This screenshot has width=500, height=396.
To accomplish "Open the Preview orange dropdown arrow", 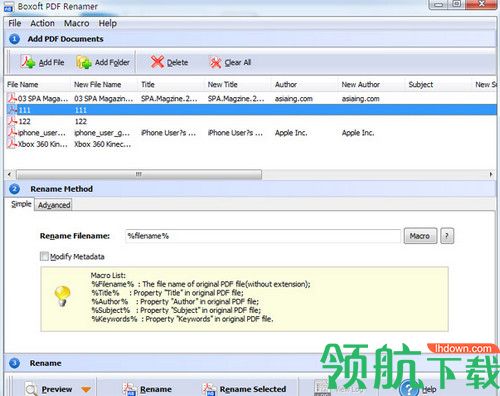I will (86, 389).
